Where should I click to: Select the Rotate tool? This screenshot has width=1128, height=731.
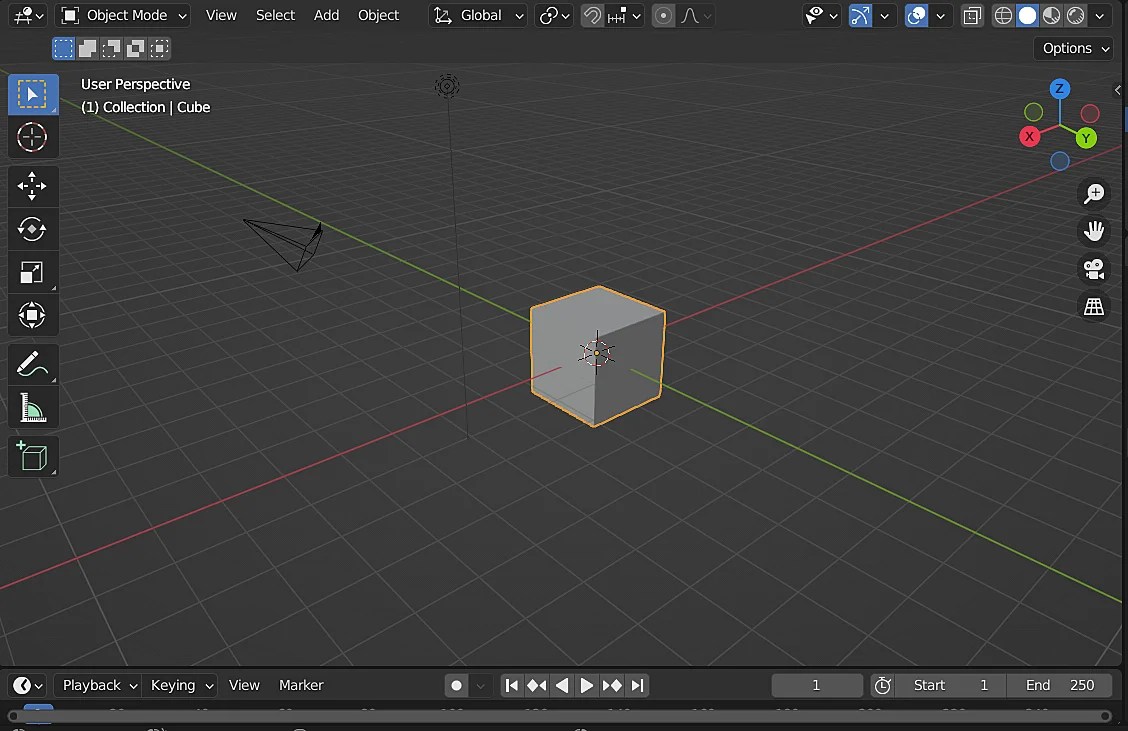[33, 229]
